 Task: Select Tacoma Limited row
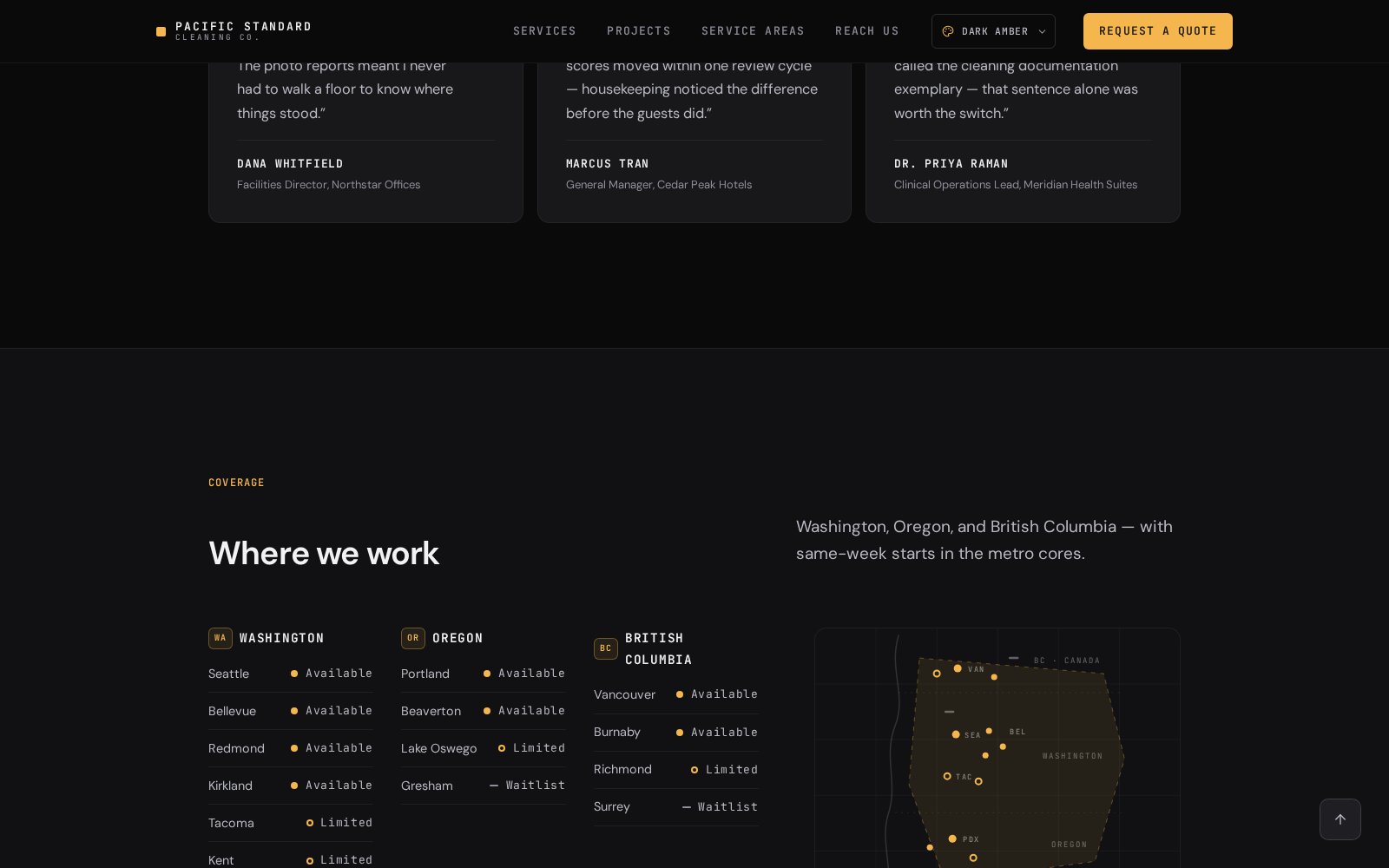pos(290,823)
